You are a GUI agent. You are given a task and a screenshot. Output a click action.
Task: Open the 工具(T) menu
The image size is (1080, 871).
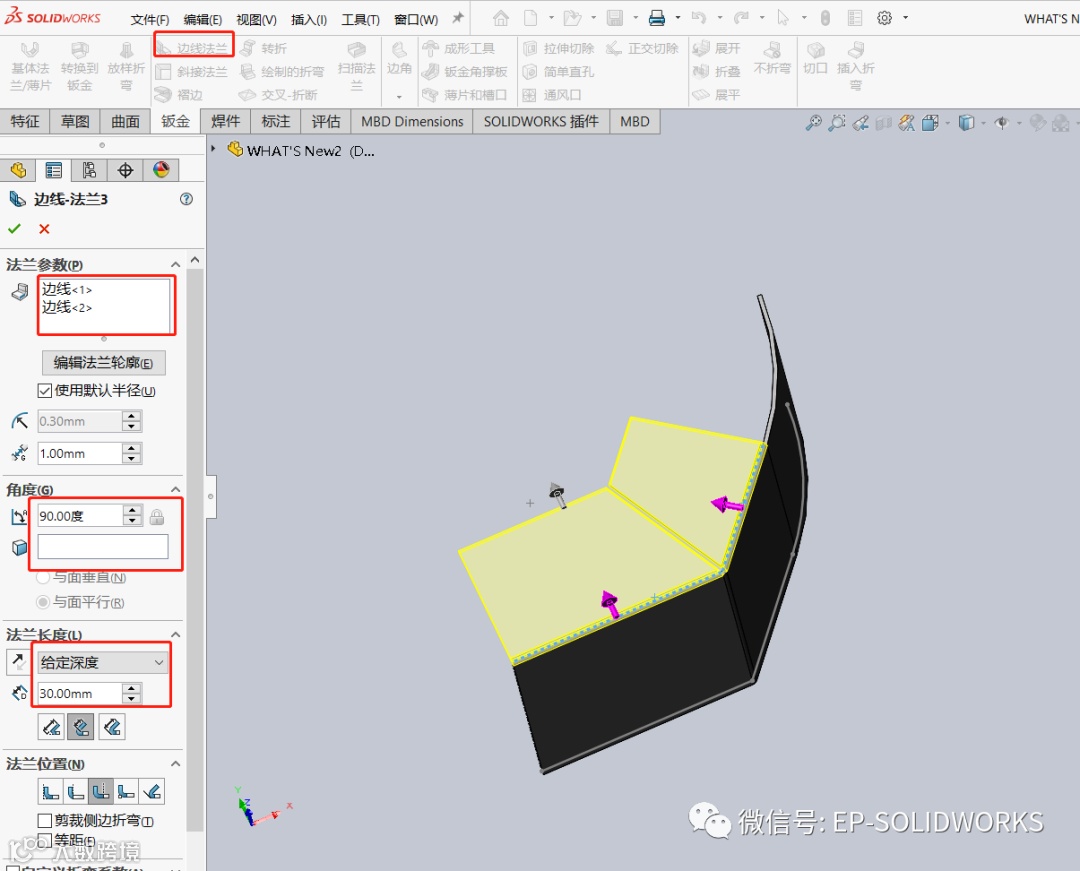pos(360,20)
